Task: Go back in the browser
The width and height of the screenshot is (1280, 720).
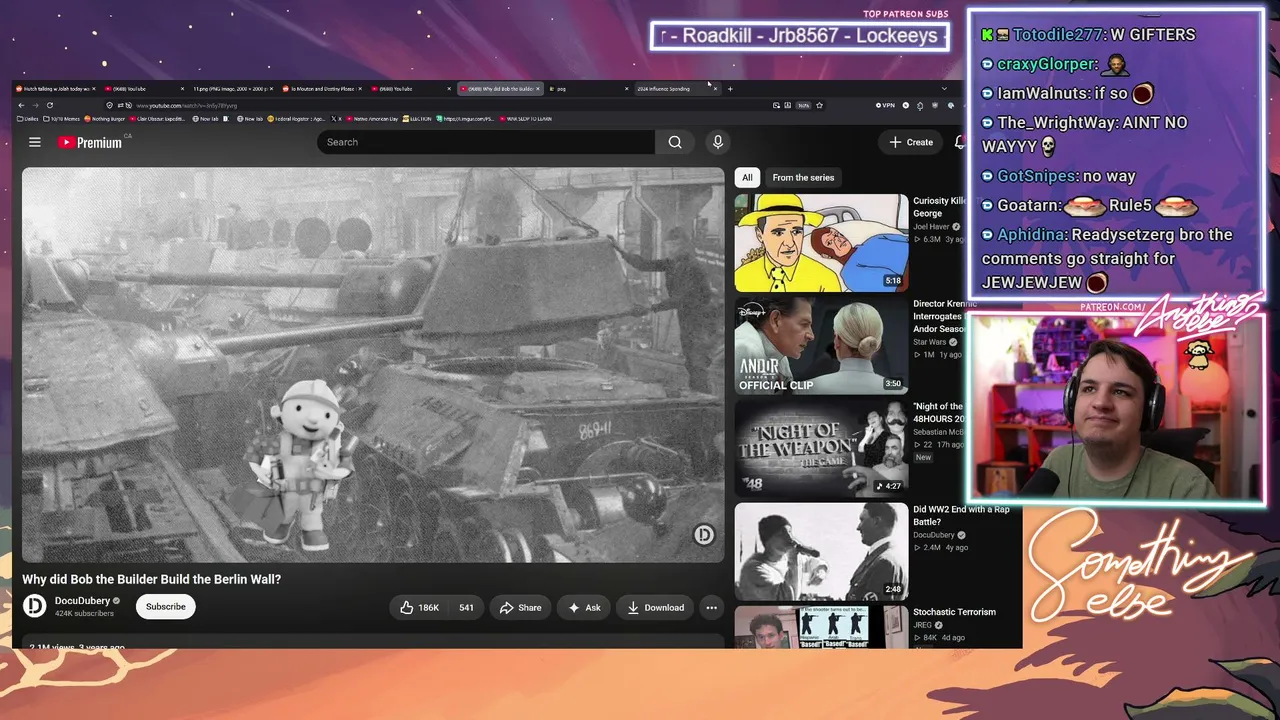Action: click(21, 105)
